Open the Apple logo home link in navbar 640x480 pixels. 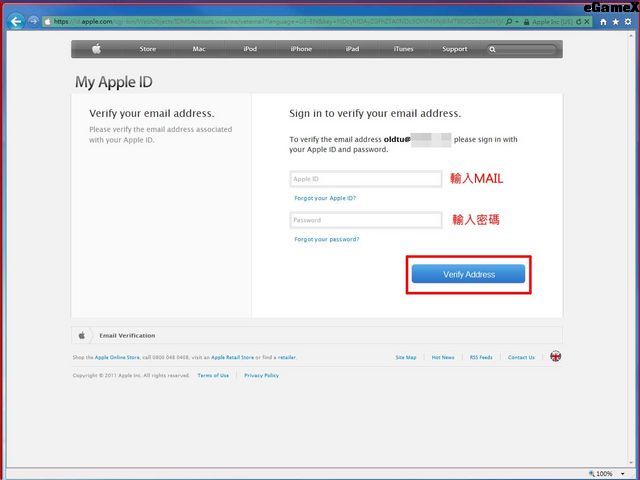97,49
